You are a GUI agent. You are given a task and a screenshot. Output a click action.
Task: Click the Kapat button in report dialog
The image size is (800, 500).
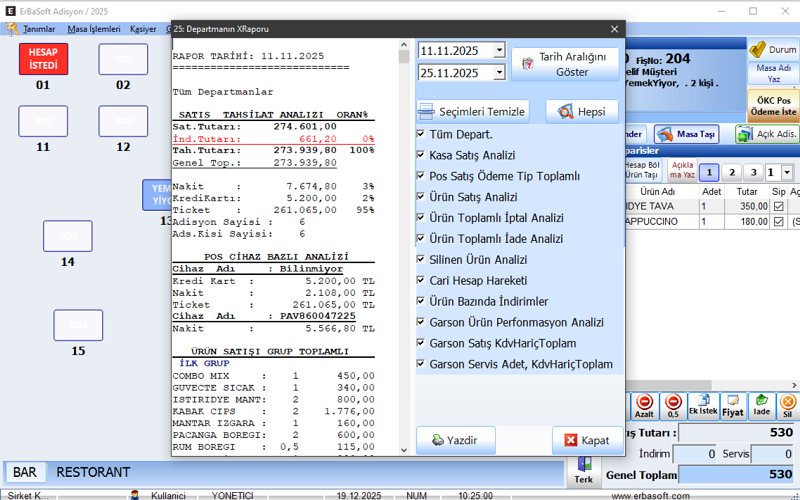tap(587, 440)
